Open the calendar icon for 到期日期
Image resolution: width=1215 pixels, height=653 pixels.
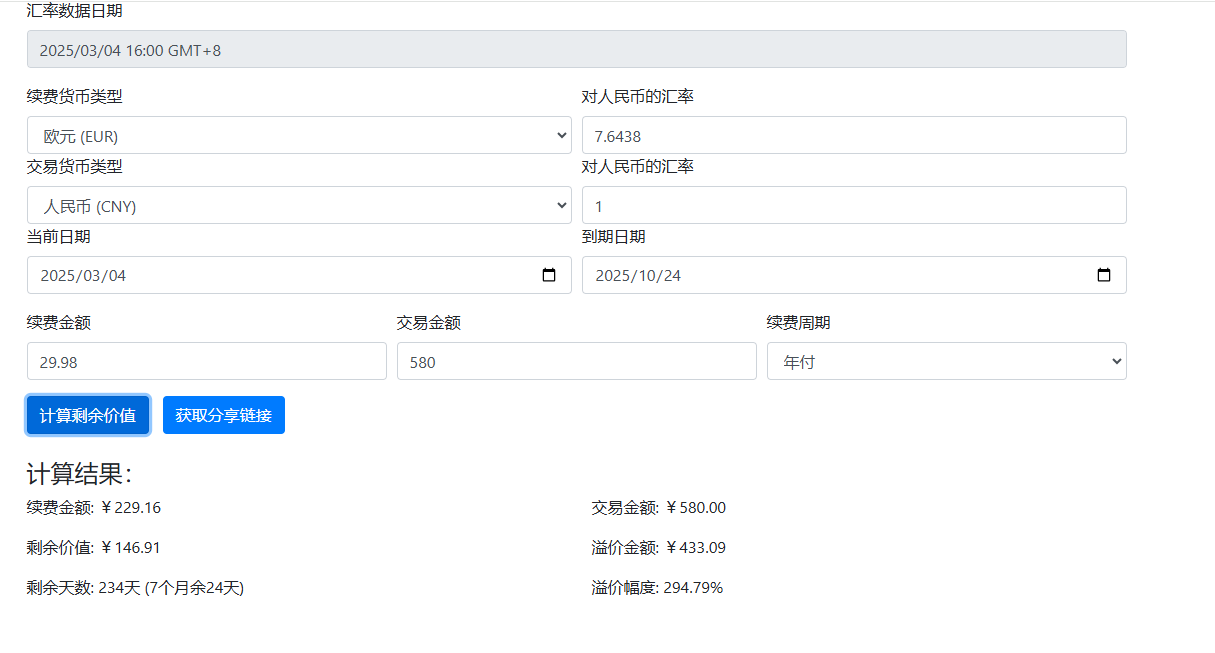(x=1104, y=275)
